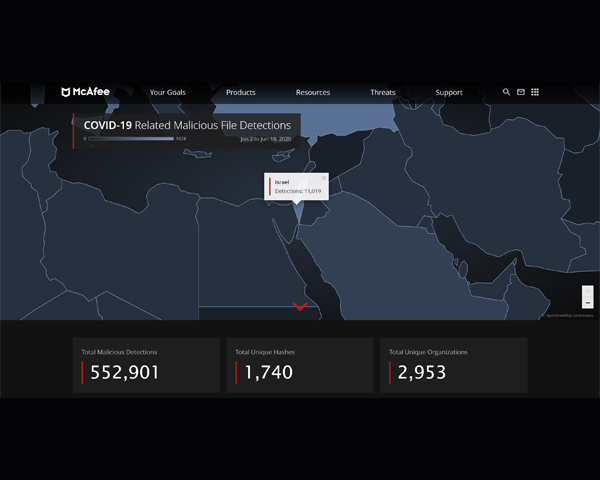
Task: Select the Total Unique Hashes card
Action: click(x=299, y=364)
